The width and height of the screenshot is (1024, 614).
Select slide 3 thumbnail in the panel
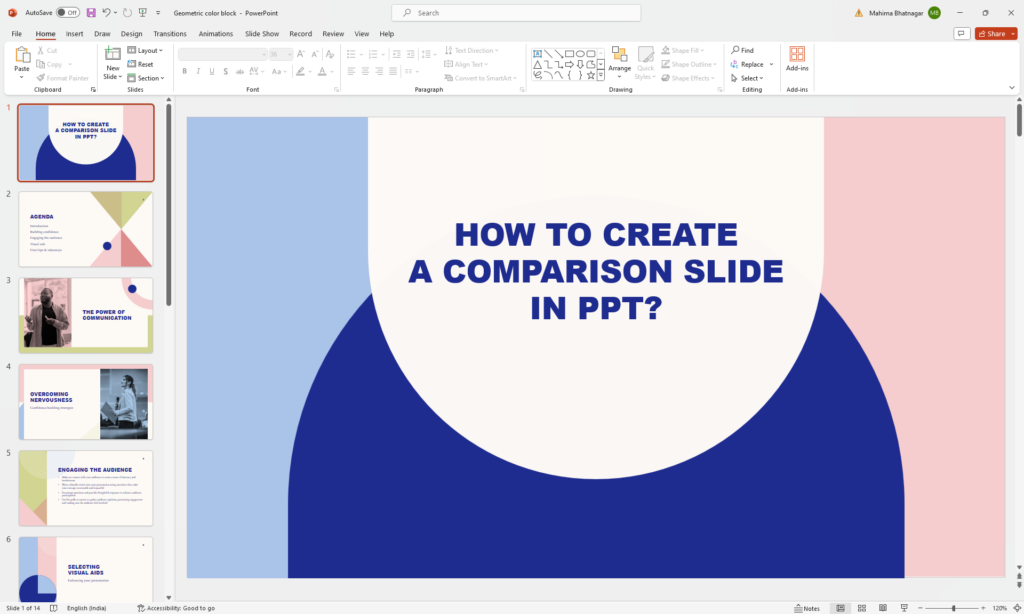(86, 315)
